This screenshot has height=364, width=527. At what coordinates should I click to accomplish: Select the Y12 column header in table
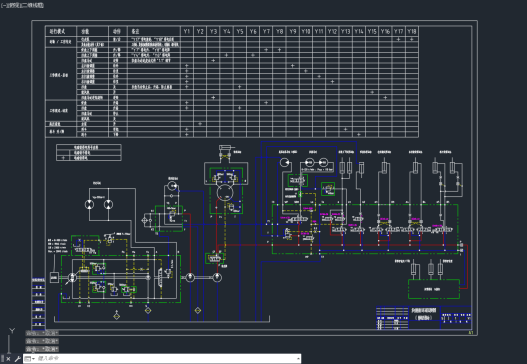tap(332, 31)
